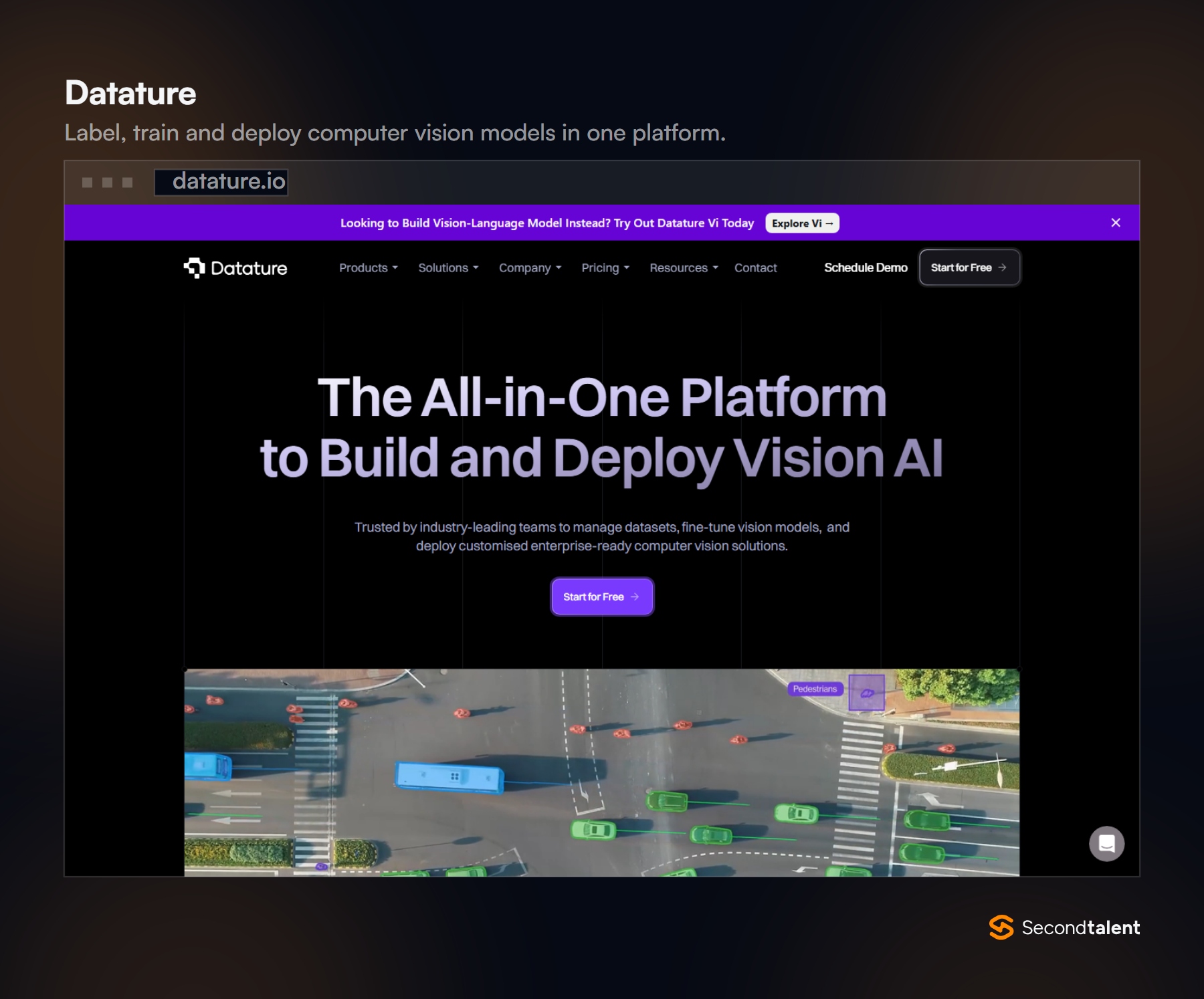This screenshot has width=1204, height=999.
Task: Click the Datature logo in the navbar
Action: [x=235, y=268]
